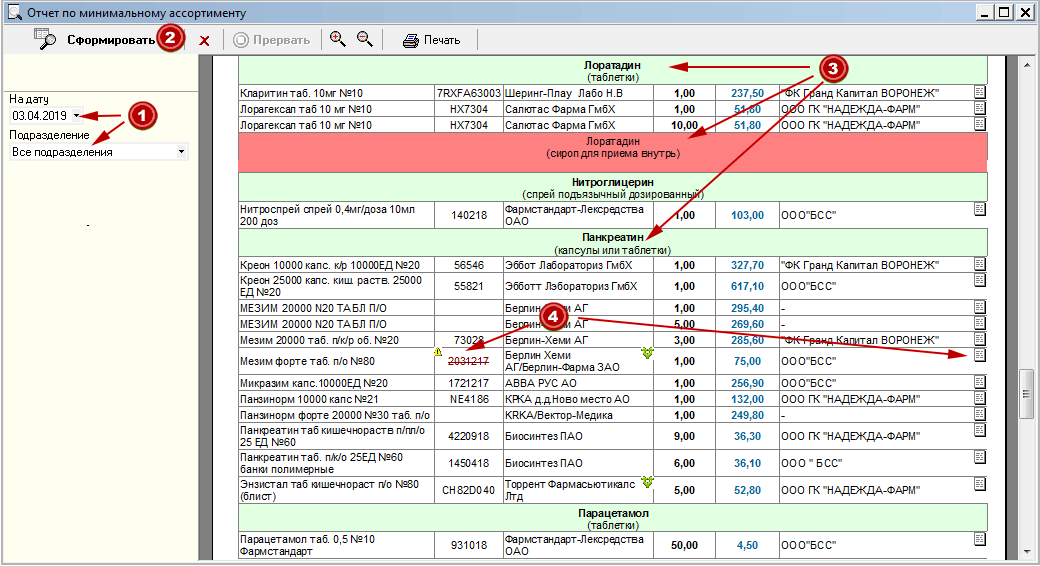Open document icon for Лорагексал 10,00 row
This screenshot has width=1040, height=566.
pyautogui.click(x=980, y=123)
